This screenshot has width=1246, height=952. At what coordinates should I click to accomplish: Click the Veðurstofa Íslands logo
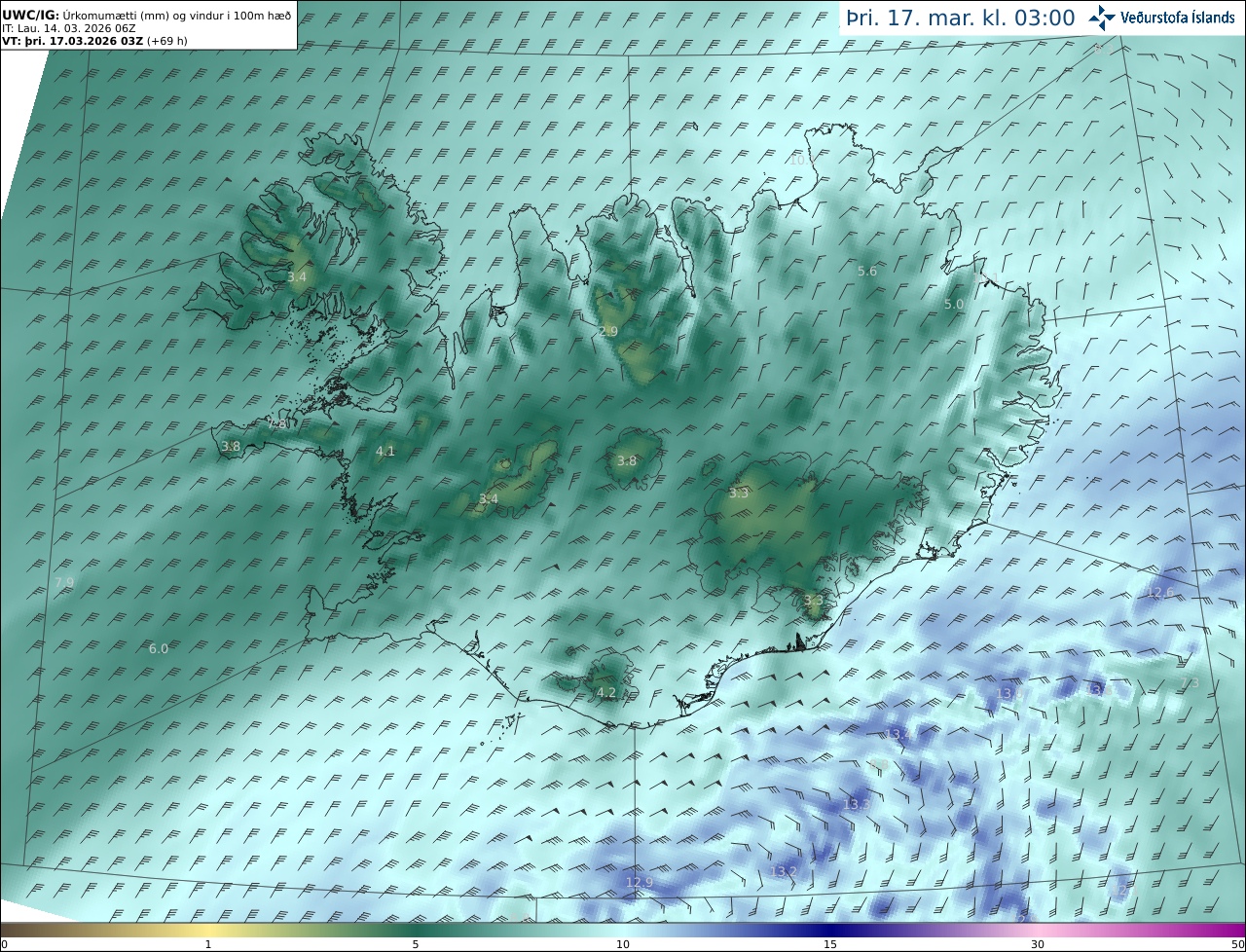[1161, 18]
